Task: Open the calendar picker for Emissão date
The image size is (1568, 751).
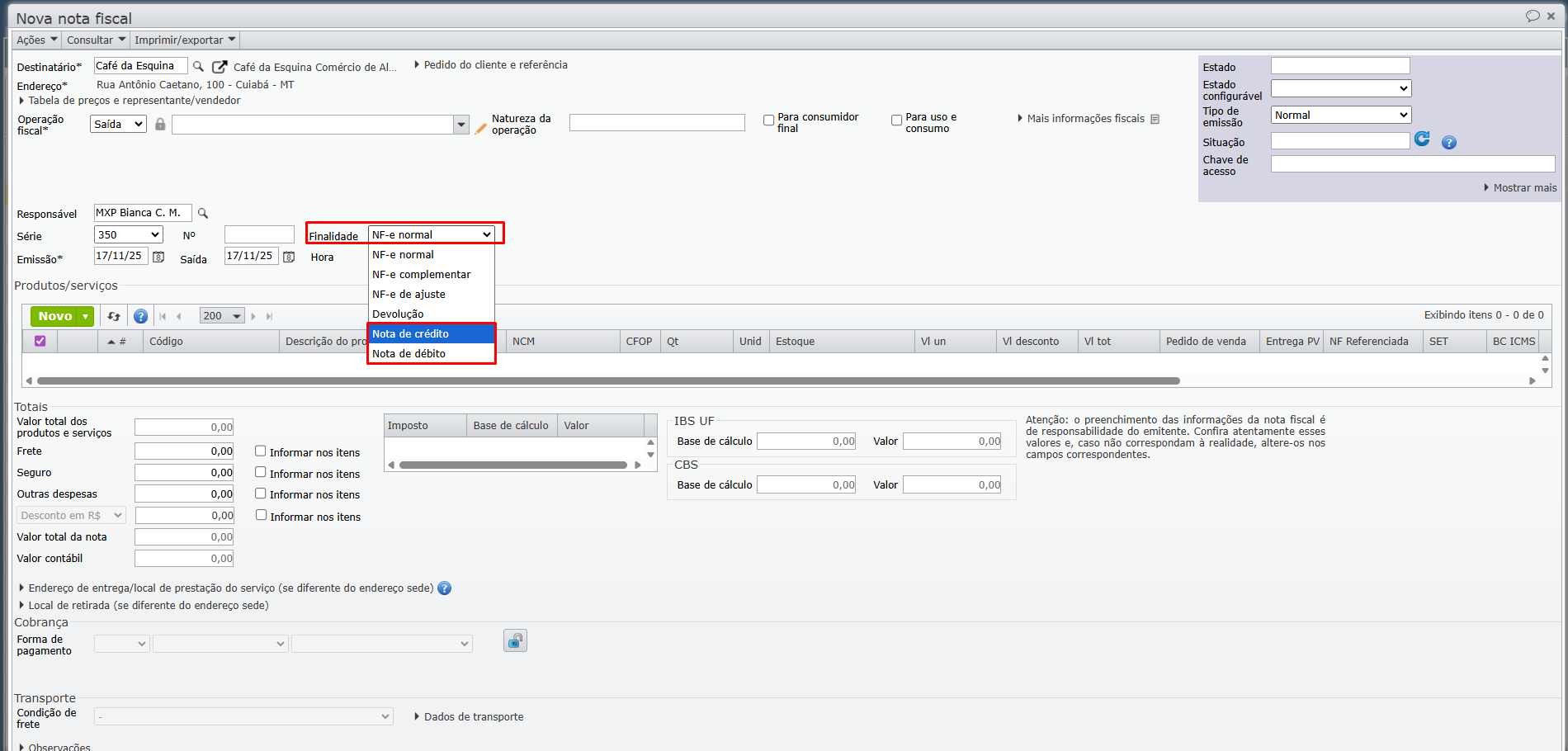Action: tap(158, 257)
